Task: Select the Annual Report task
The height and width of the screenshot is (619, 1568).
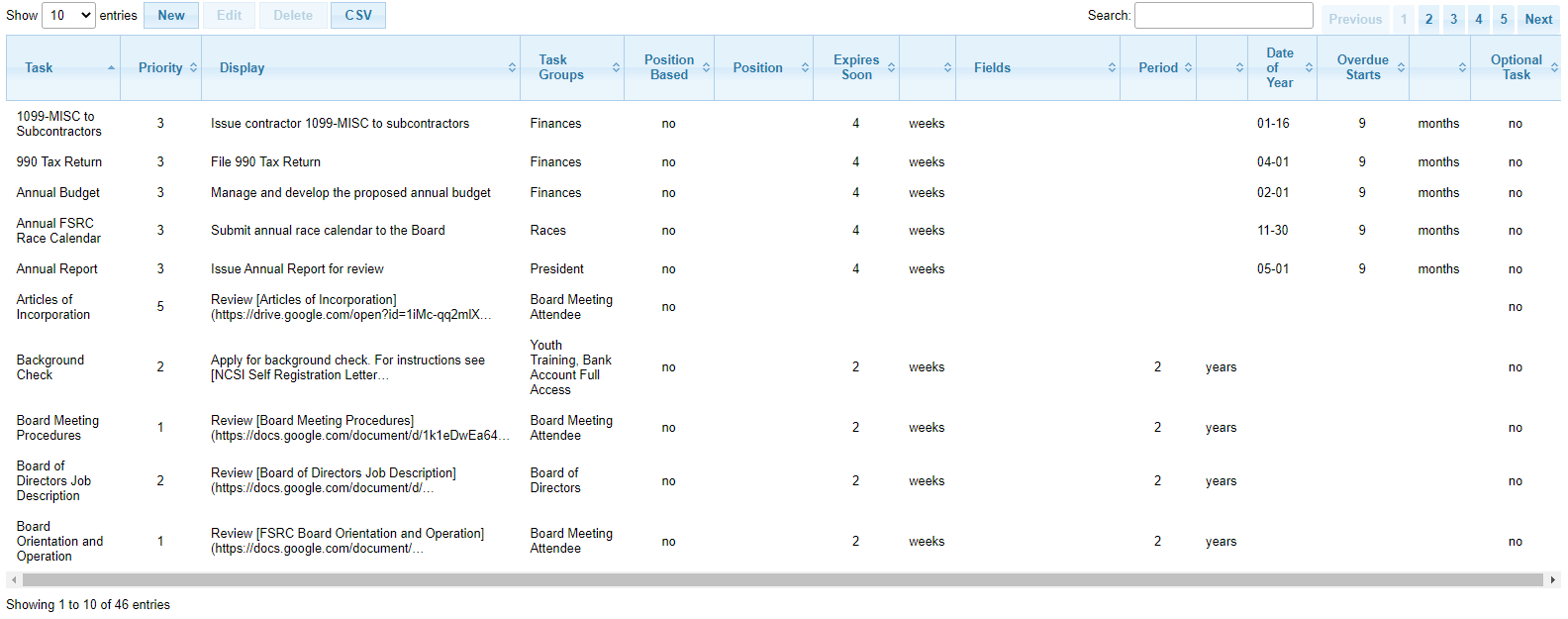Action: (x=57, y=268)
